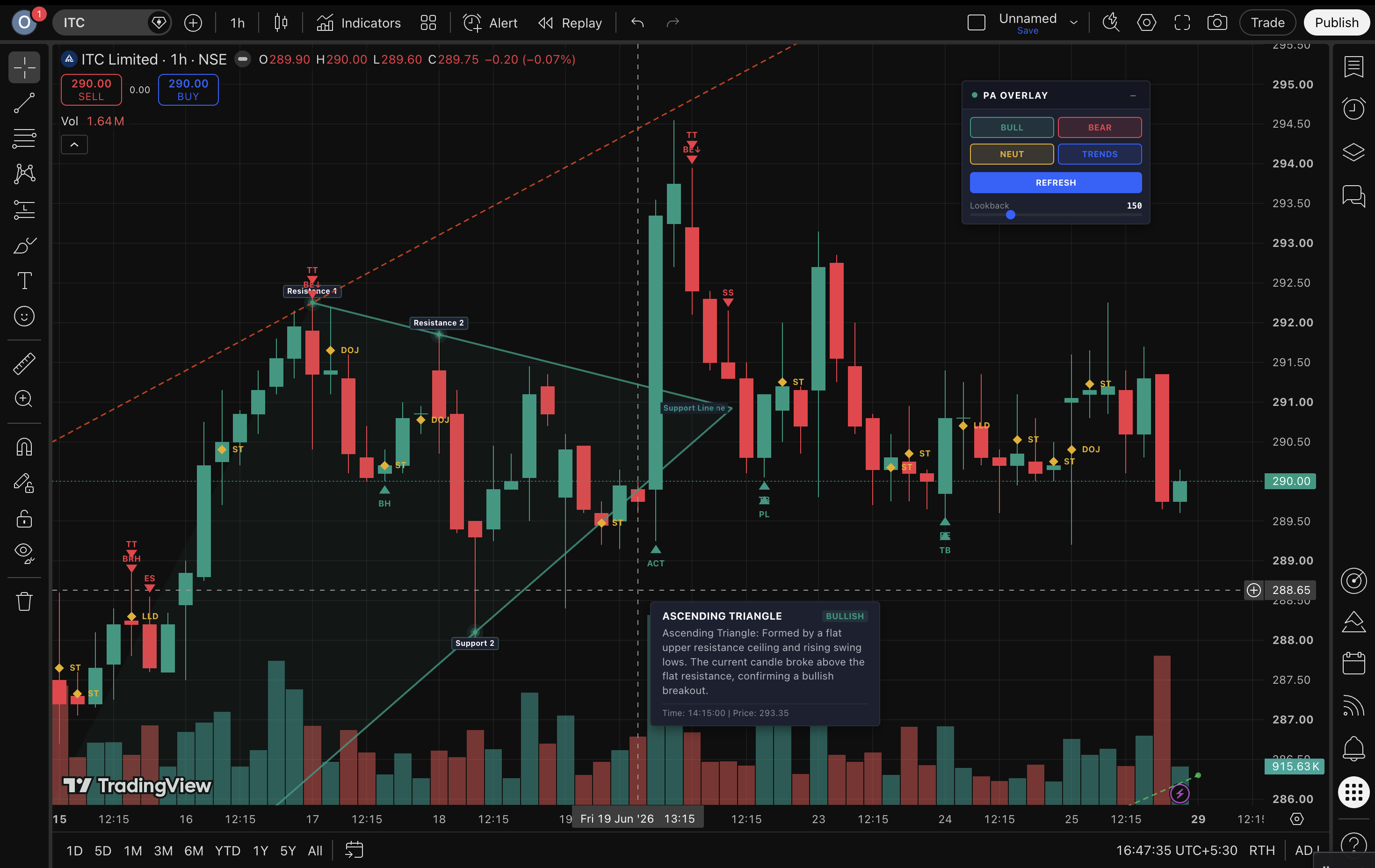
Task: Click the REFRESH button in PA Overlay
Action: pos(1055,183)
